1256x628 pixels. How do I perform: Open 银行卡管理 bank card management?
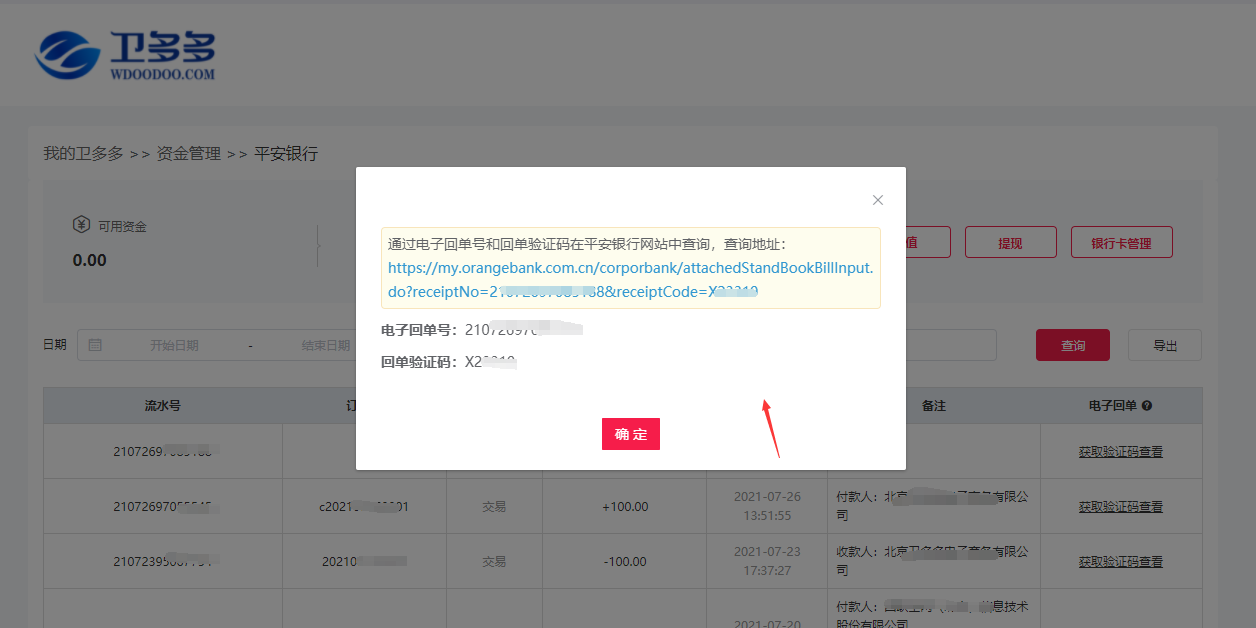(1122, 243)
